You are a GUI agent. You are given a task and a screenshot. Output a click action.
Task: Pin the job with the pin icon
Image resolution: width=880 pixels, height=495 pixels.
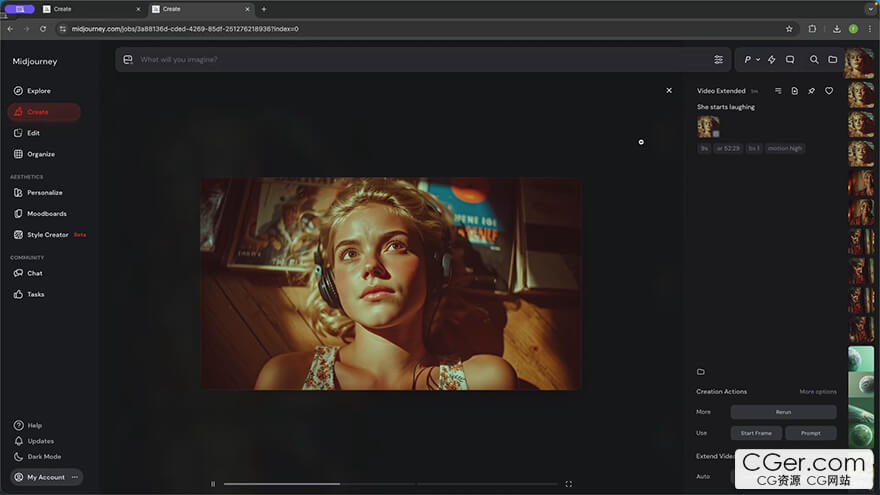[x=811, y=91]
